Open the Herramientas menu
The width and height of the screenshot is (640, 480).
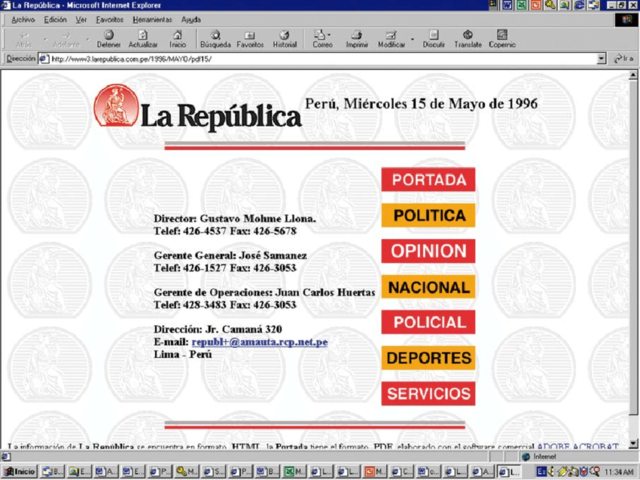tap(152, 20)
